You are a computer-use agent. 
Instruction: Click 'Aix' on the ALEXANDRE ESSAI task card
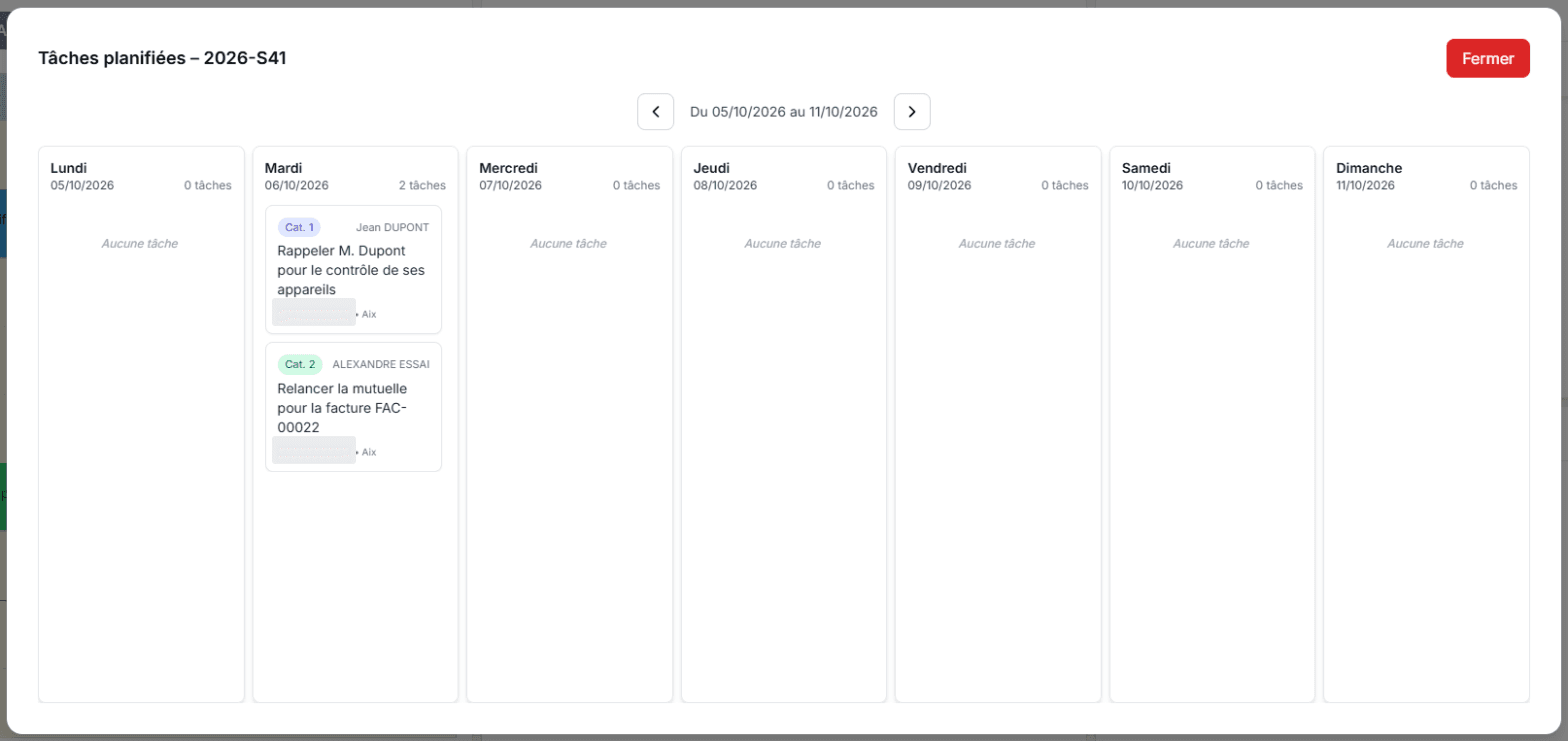369,452
